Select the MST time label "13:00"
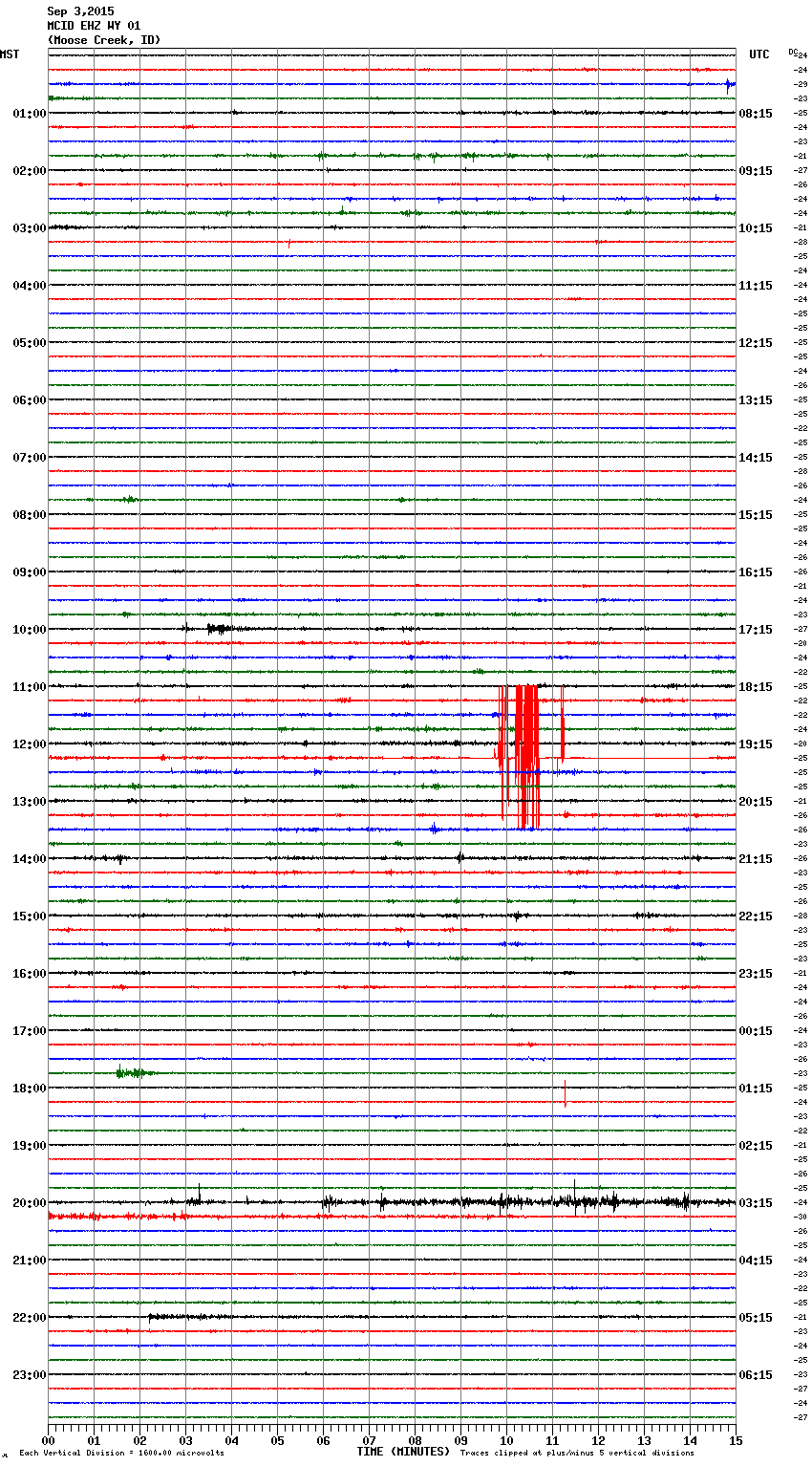 click(30, 802)
